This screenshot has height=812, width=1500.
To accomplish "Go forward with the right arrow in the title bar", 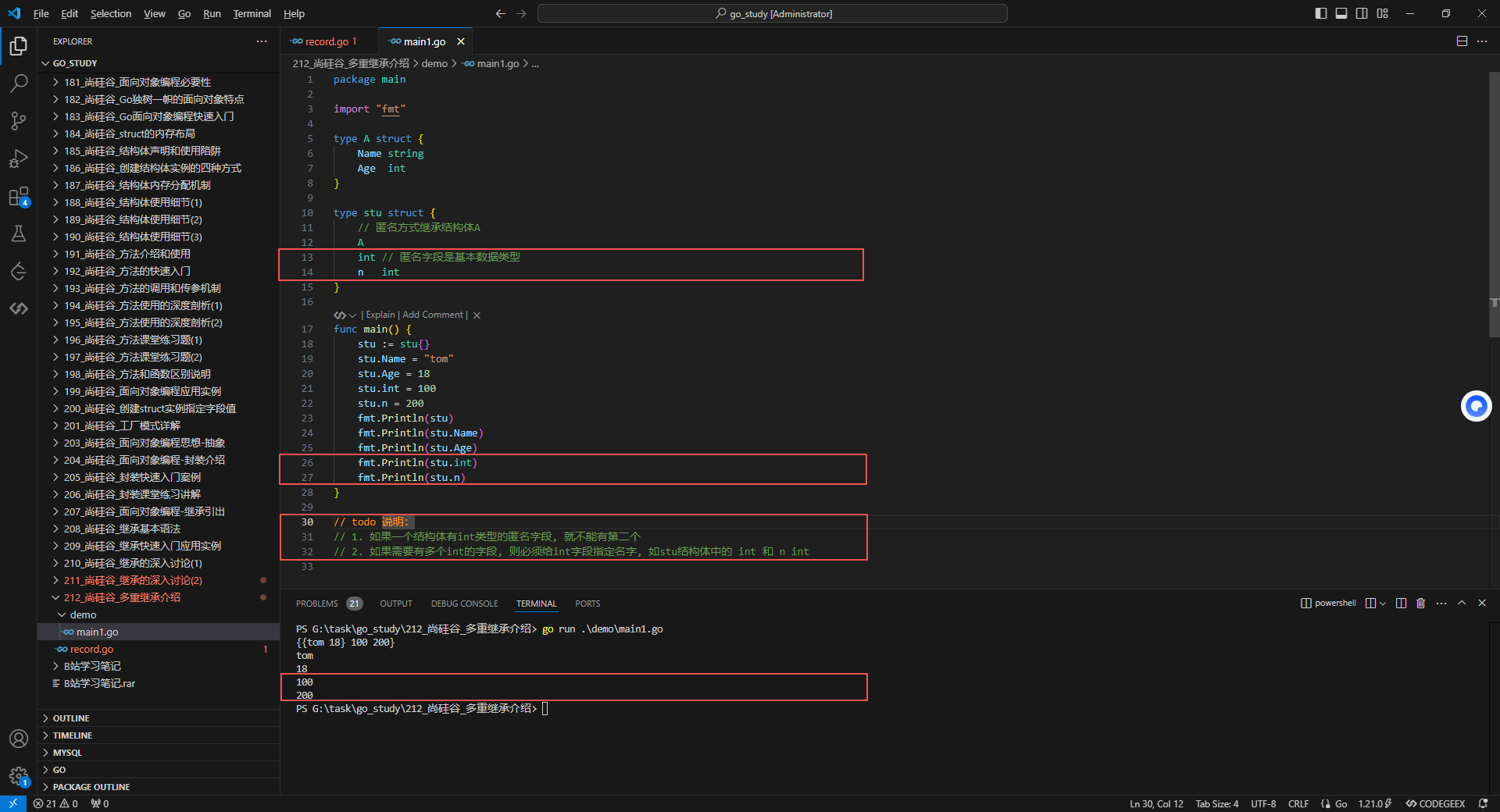I will click(x=521, y=13).
